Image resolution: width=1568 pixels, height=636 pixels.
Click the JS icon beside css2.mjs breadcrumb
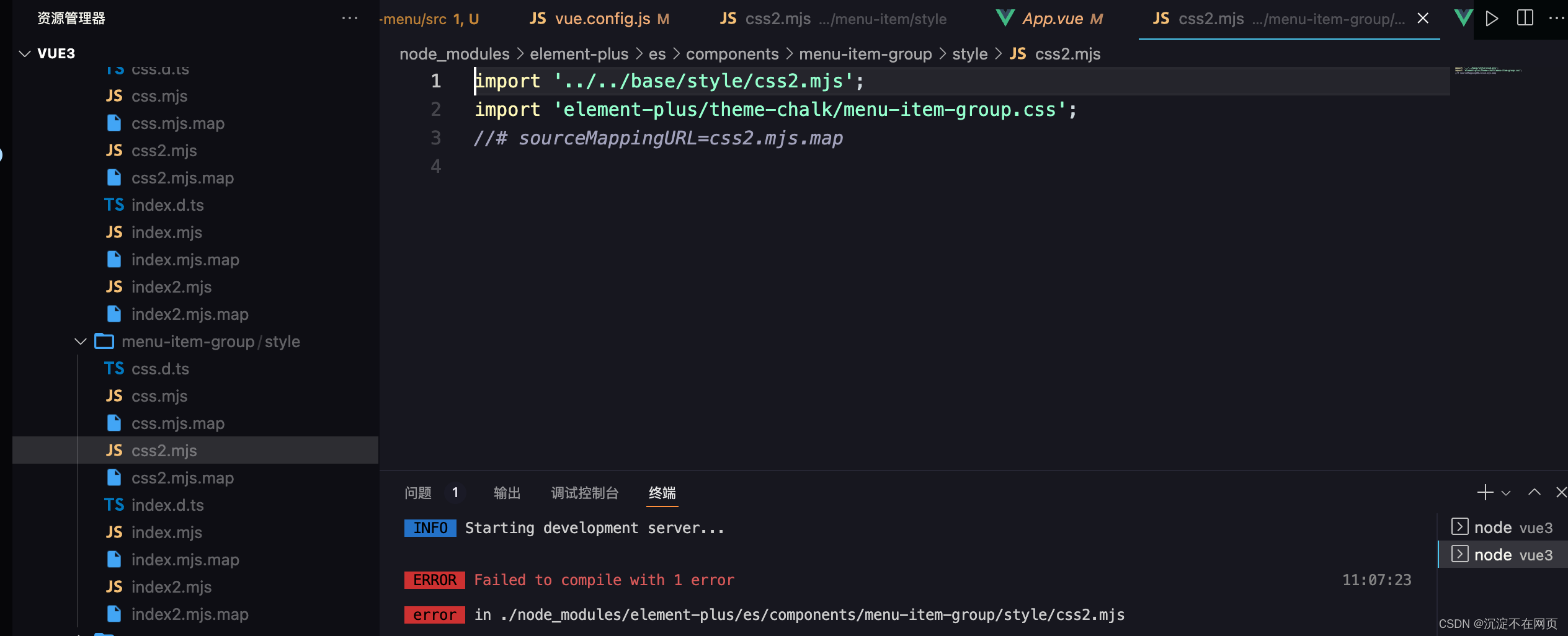click(x=1018, y=54)
